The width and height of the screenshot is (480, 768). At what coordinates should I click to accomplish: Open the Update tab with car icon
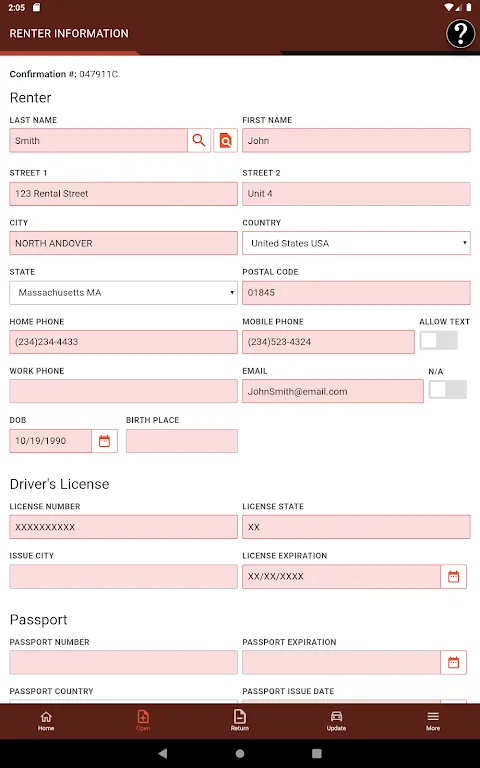[336, 721]
